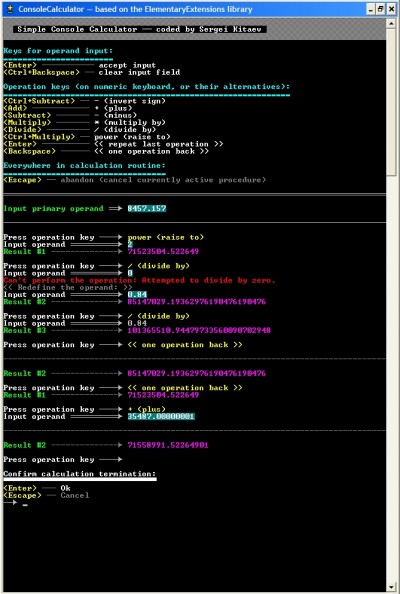Screen dimensions: 400x594
Task: Close the ConsoleCalculator window
Action: click(391, 10)
